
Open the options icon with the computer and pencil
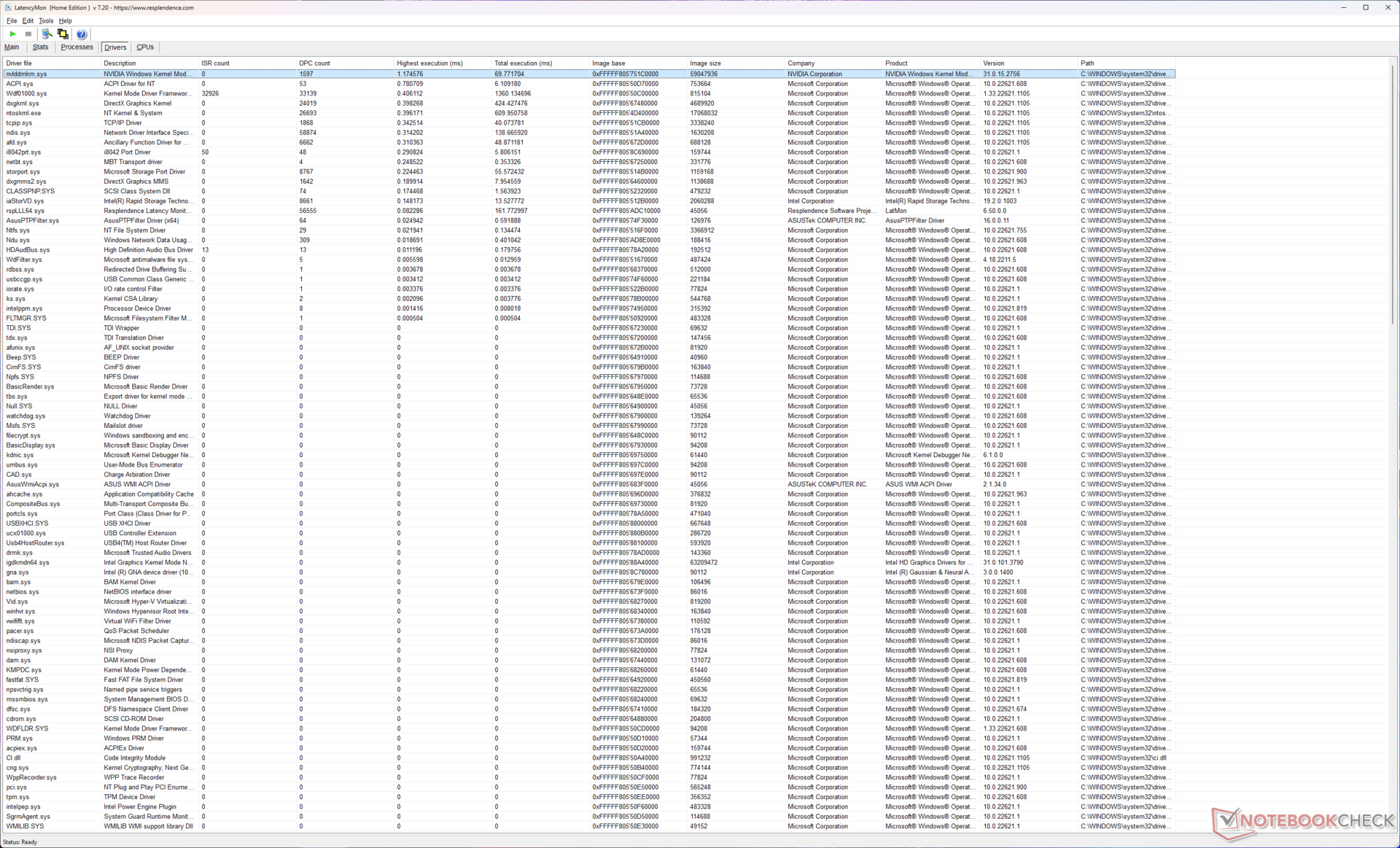pyautogui.click(x=47, y=34)
